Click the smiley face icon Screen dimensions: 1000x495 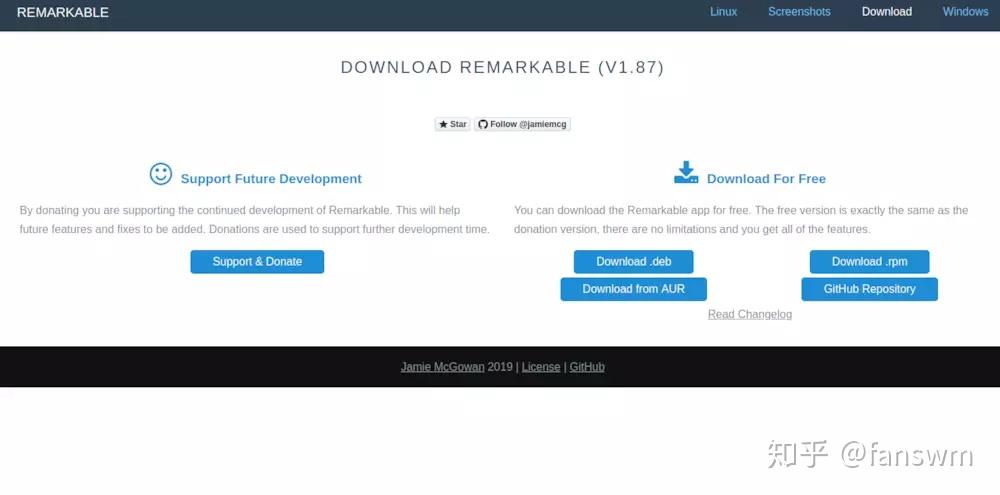[x=161, y=174]
